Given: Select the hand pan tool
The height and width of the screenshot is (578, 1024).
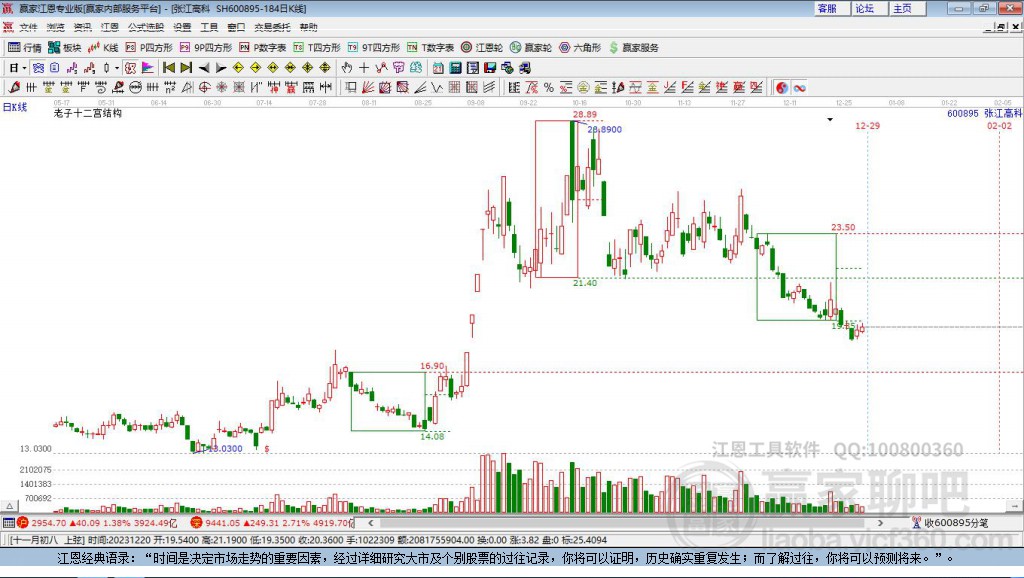Looking at the screenshot, I should [x=347, y=68].
